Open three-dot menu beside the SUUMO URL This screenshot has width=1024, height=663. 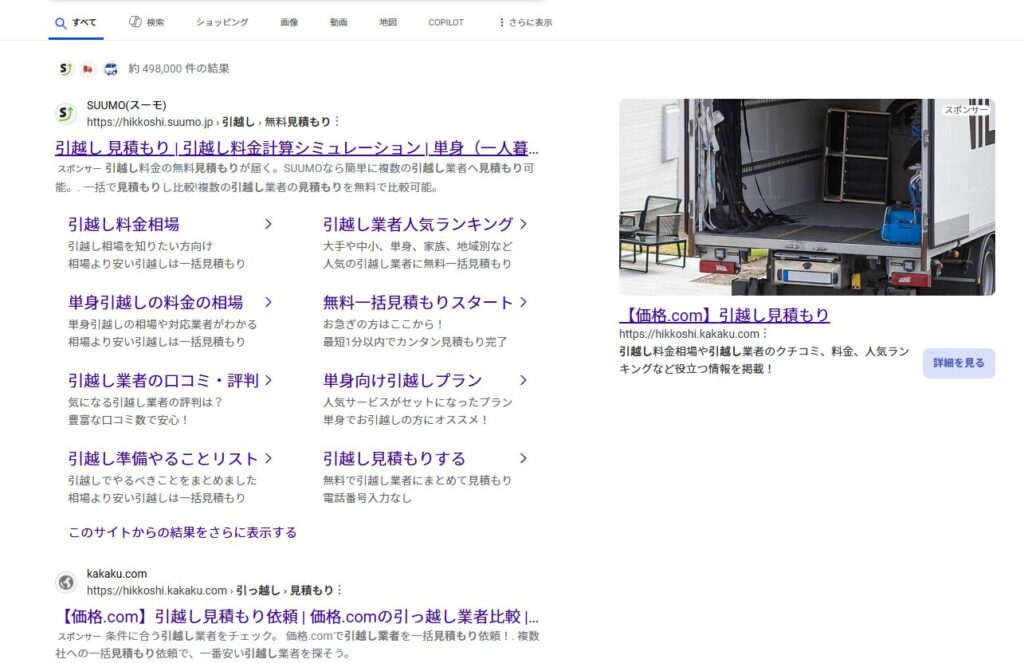click(337, 122)
